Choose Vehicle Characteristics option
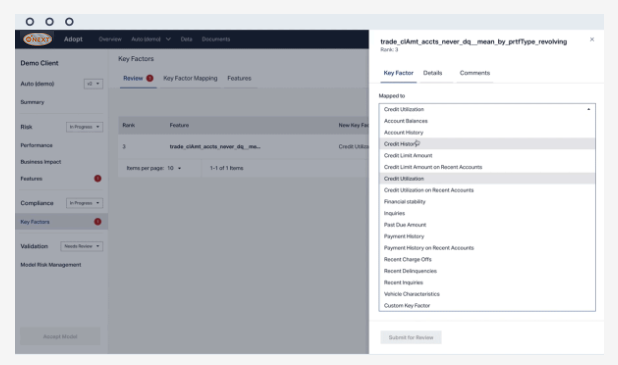Viewport: 618px width, 365px height. click(x=487, y=294)
